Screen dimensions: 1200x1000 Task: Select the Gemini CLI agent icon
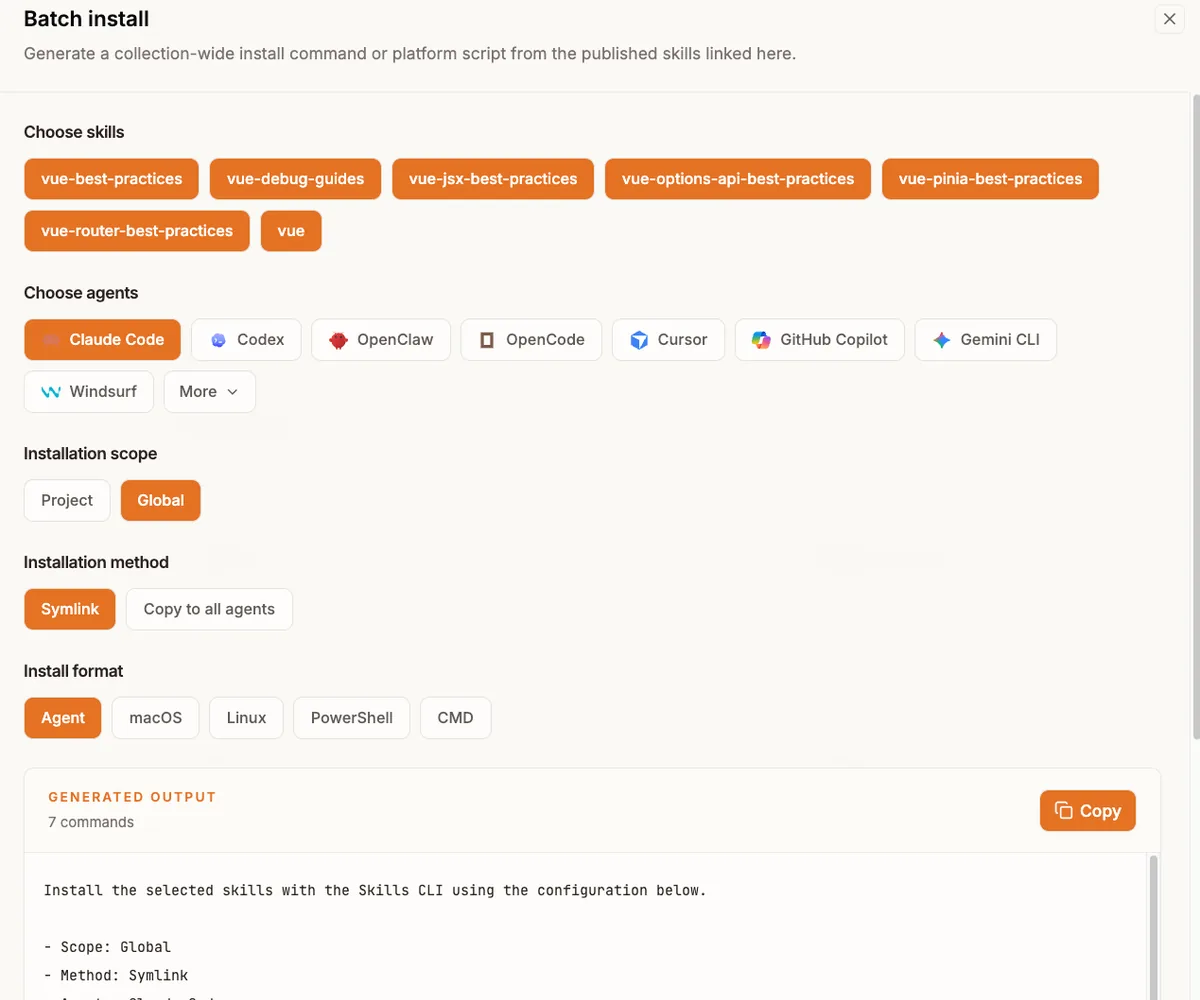[x=941, y=340]
